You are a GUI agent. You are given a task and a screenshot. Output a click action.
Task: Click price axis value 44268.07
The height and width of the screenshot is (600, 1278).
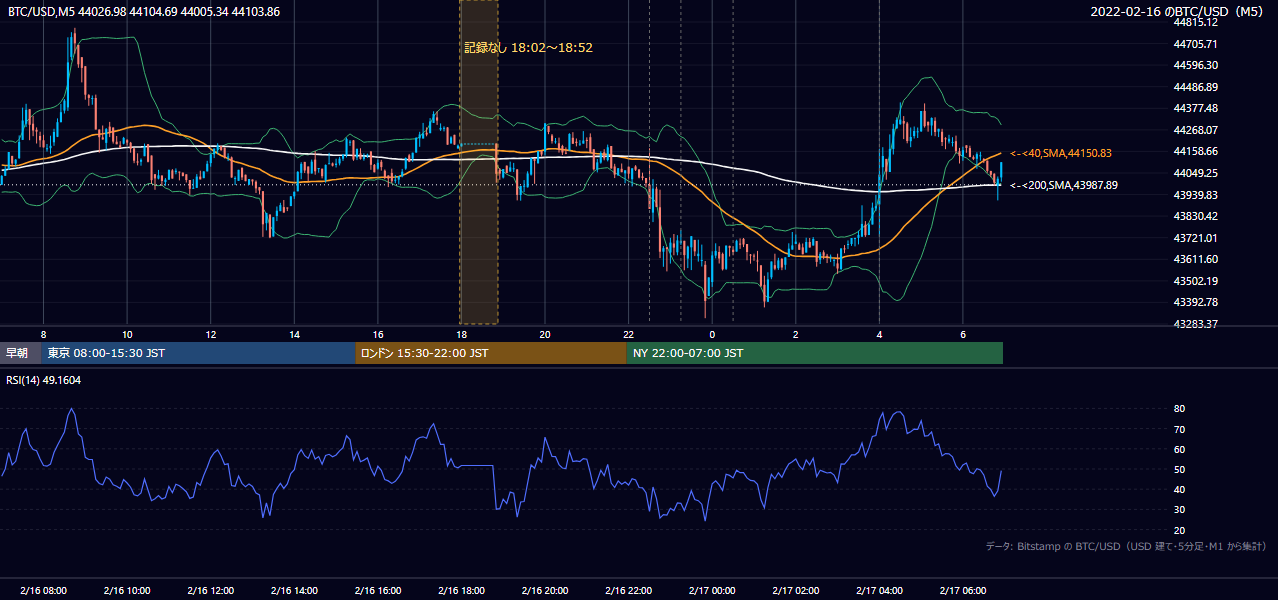point(1196,130)
